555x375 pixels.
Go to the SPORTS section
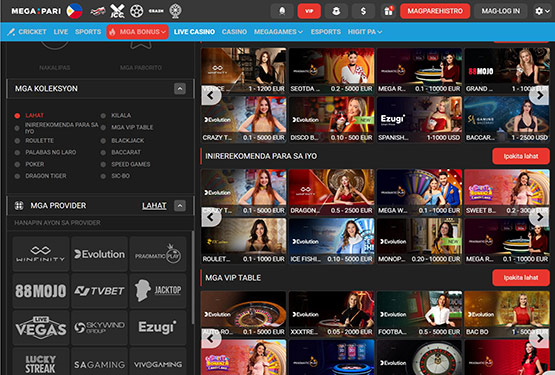pos(88,32)
